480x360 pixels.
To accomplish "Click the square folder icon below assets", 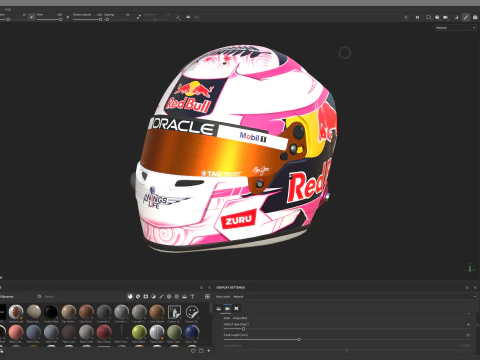I will tap(201, 351).
